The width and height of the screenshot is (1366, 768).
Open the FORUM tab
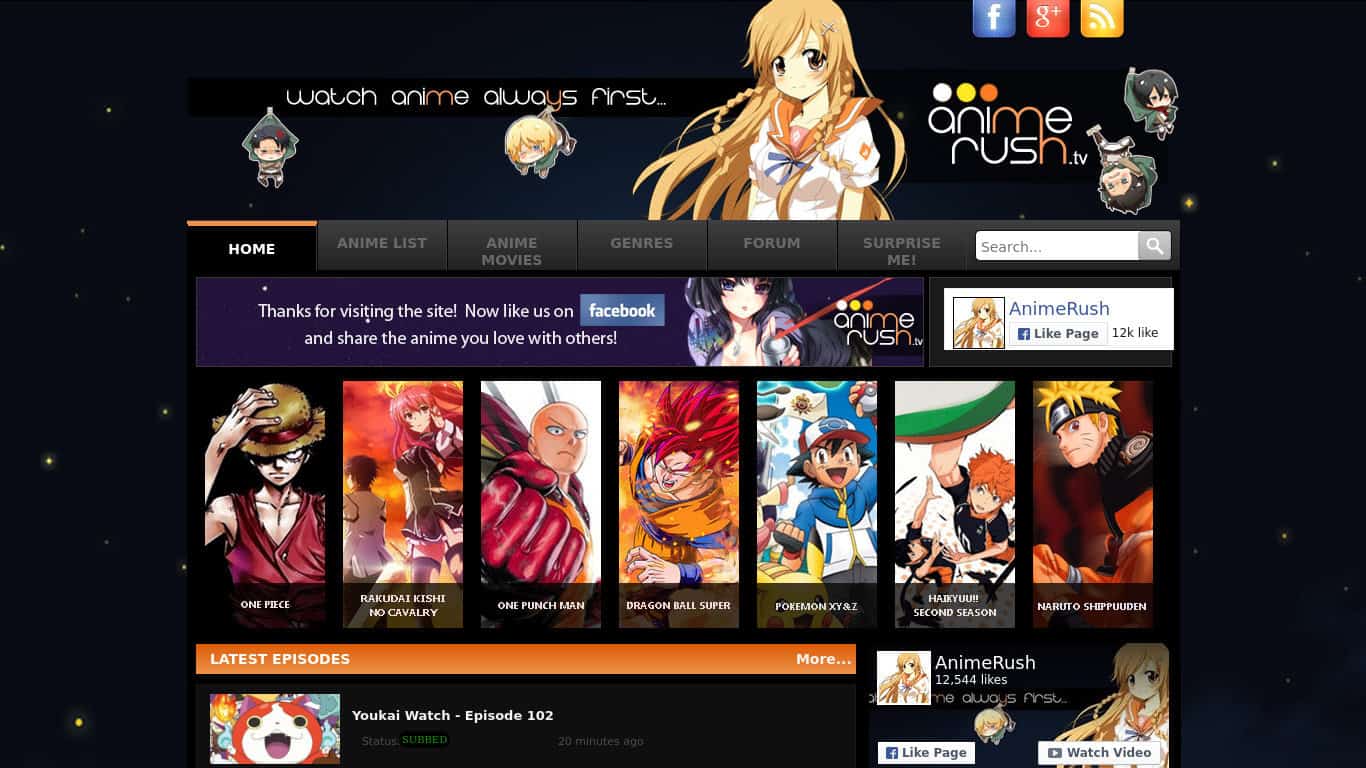tap(772, 247)
